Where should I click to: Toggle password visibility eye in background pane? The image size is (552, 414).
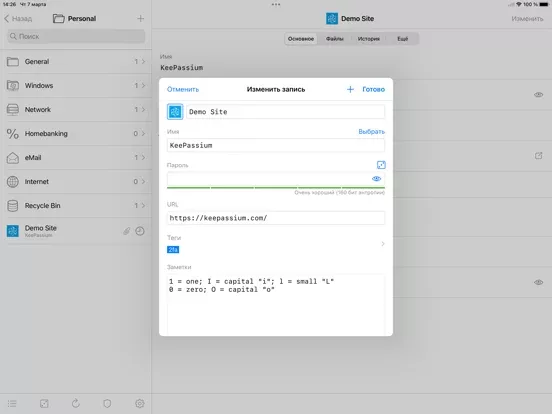click(x=538, y=95)
